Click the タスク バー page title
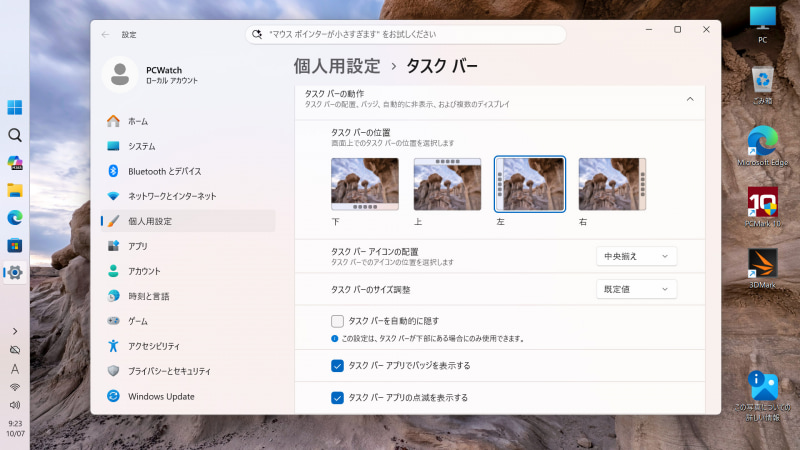Image resolution: width=800 pixels, height=450 pixels. tap(442, 66)
